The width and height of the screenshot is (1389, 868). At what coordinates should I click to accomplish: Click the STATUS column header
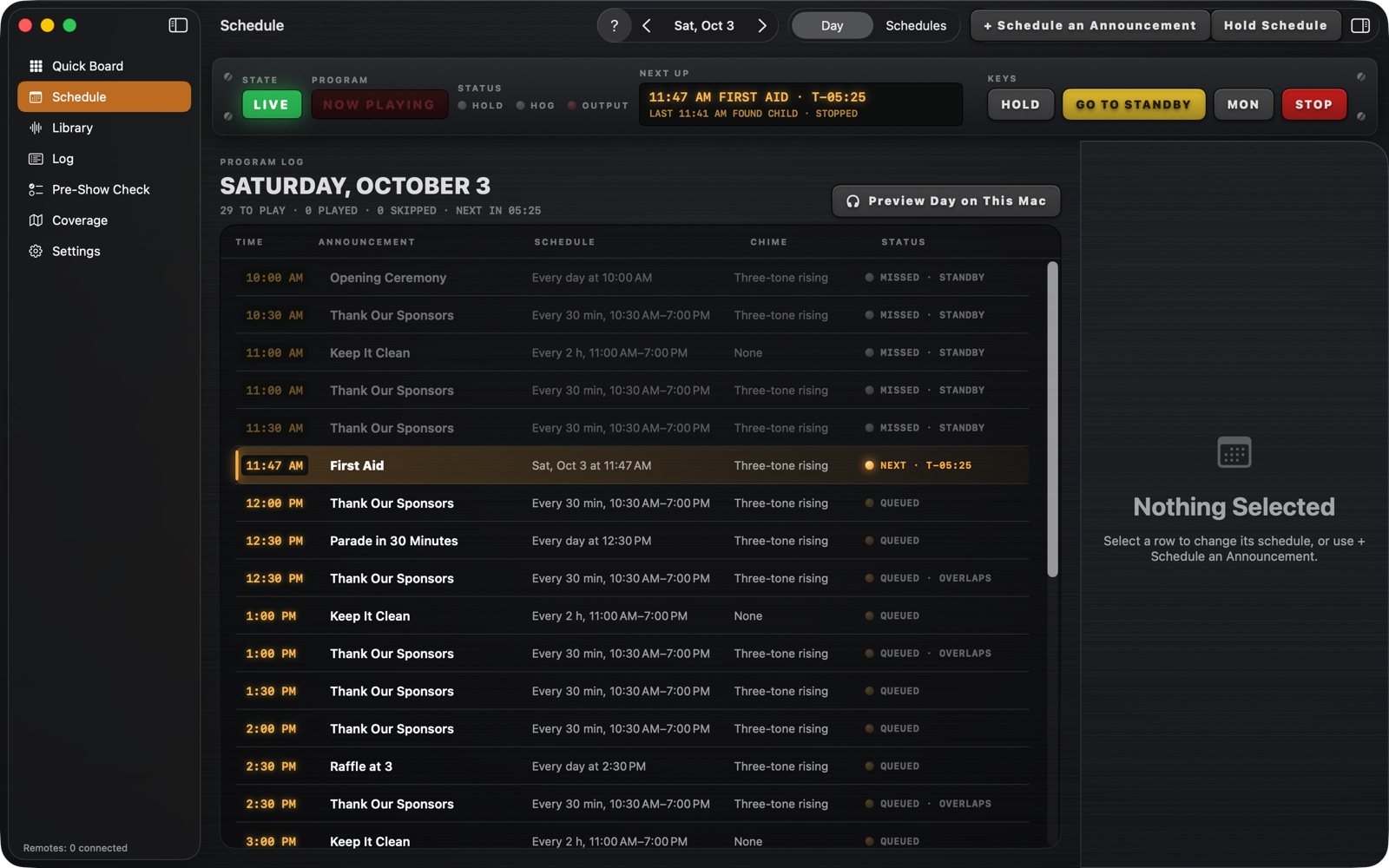(x=903, y=242)
